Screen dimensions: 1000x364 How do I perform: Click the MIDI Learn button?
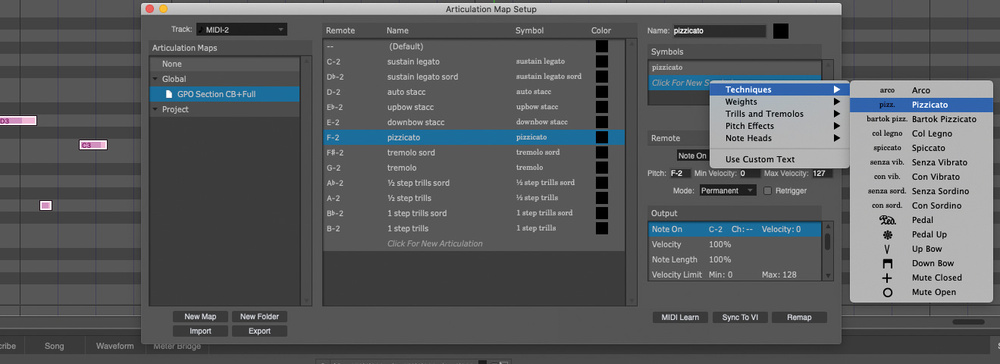(680, 317)
